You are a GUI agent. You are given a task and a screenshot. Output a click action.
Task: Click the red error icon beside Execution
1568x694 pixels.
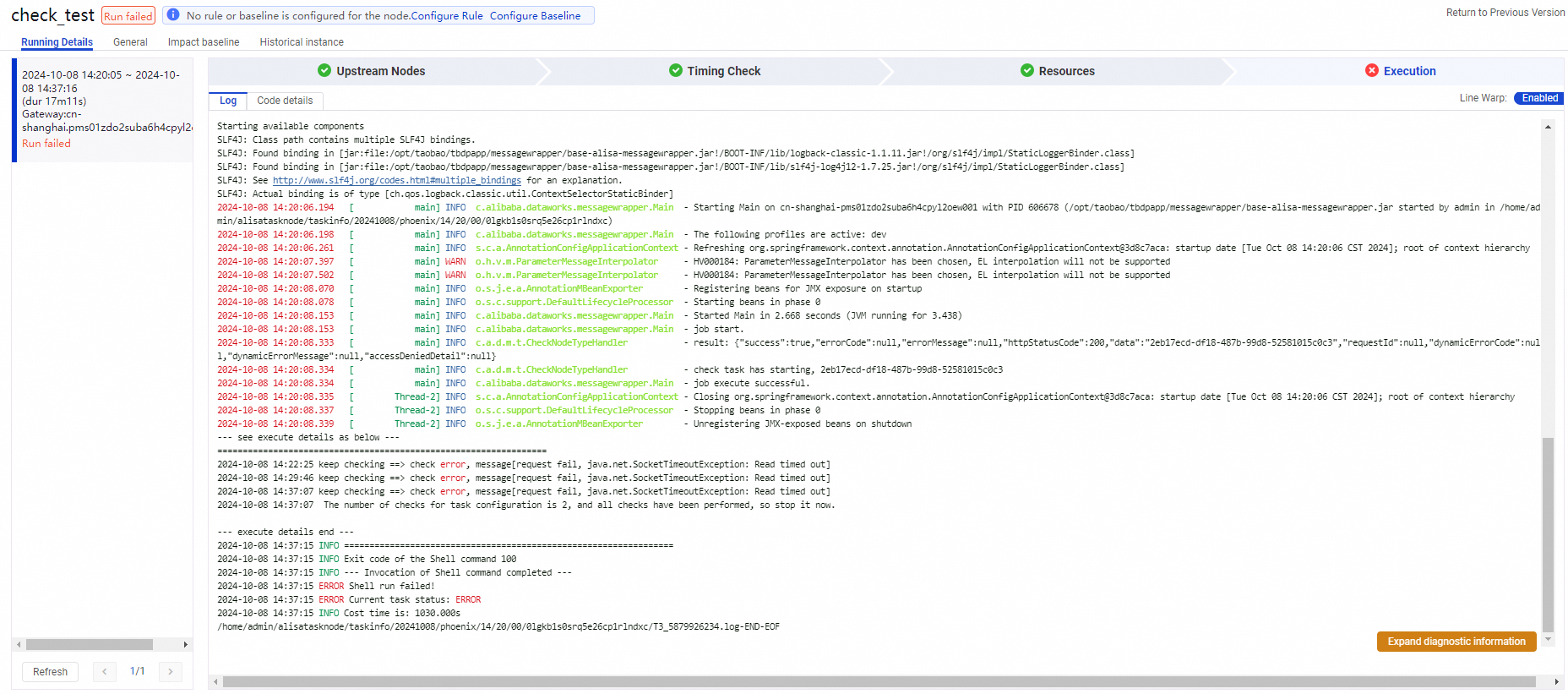(x=1372, y=71)
